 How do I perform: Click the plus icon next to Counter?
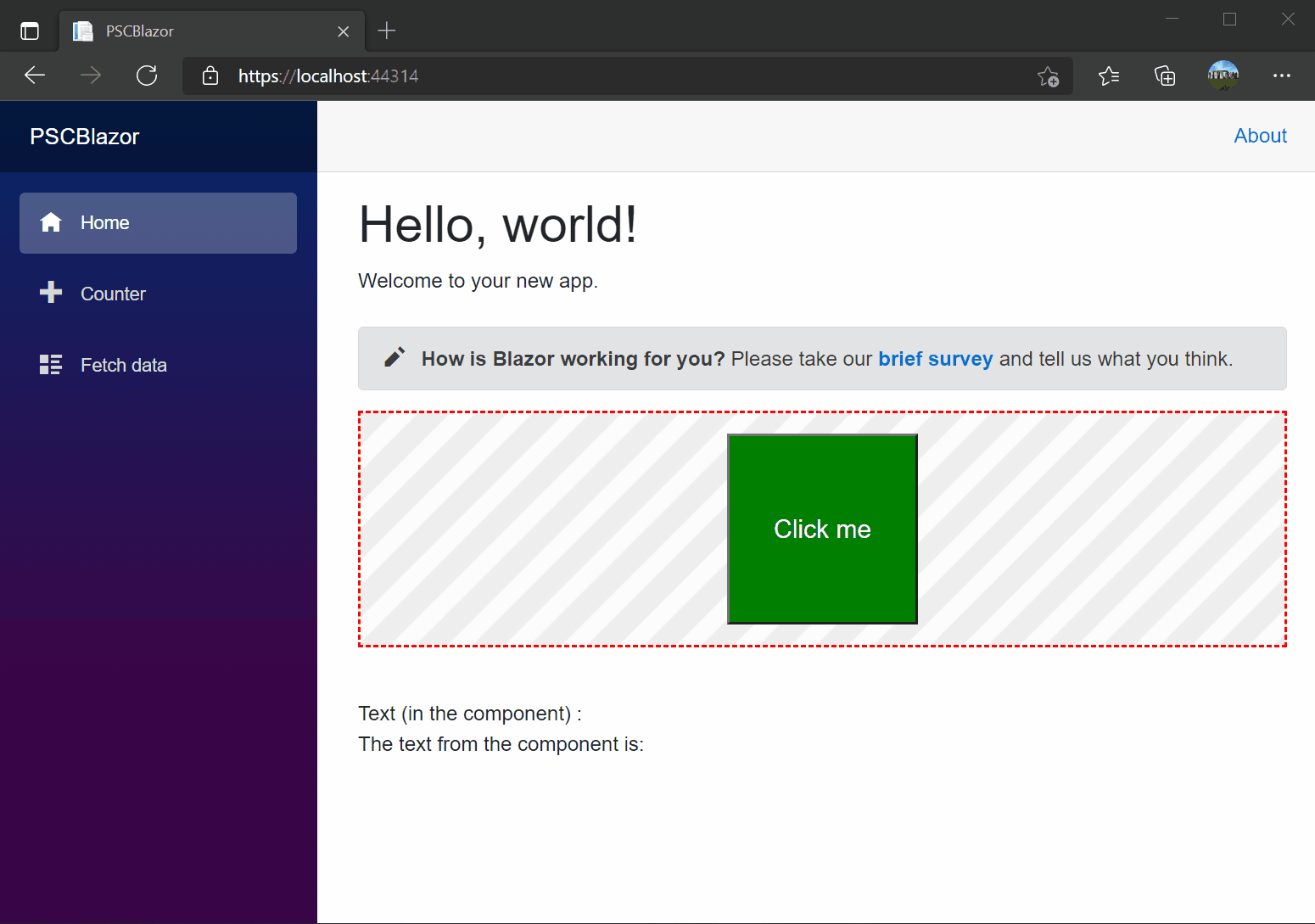[51, 293]
